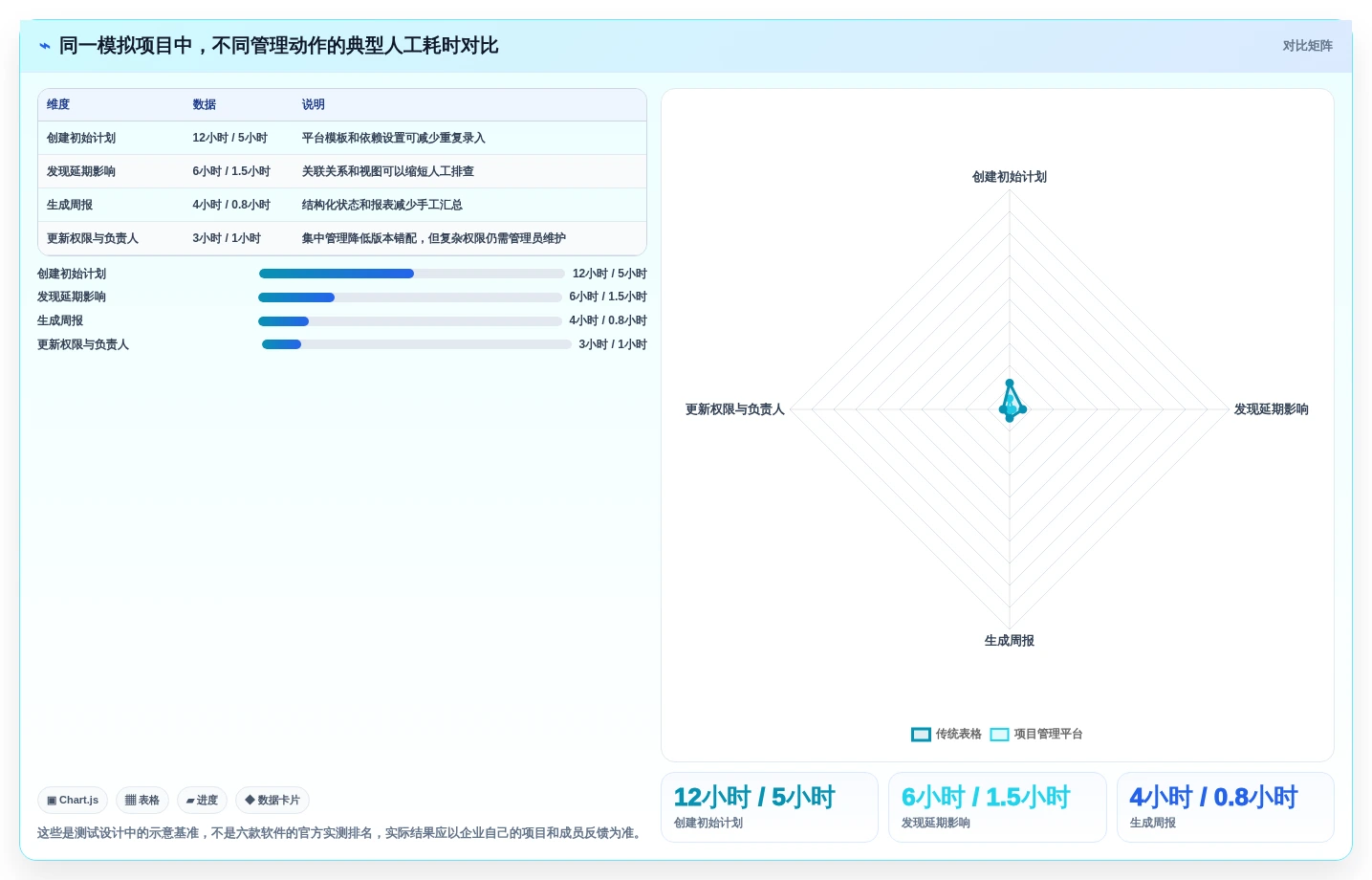Click the blue lightning icon beside the title

click(45, 46)
